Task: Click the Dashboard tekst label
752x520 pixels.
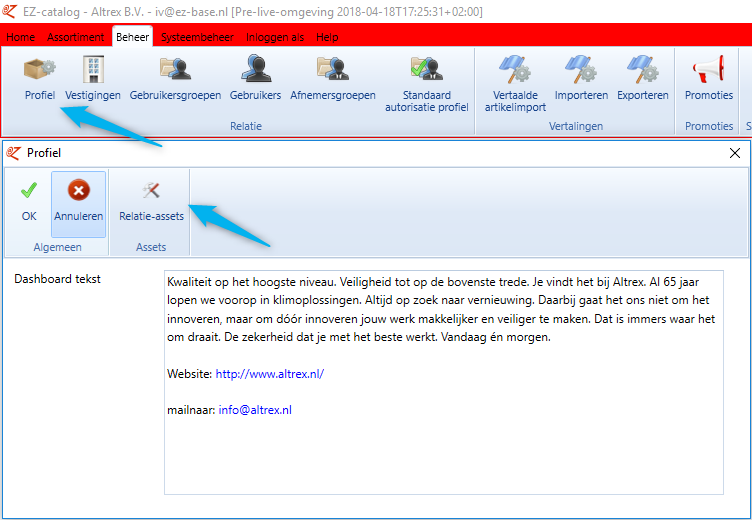Action: (58, 279)
